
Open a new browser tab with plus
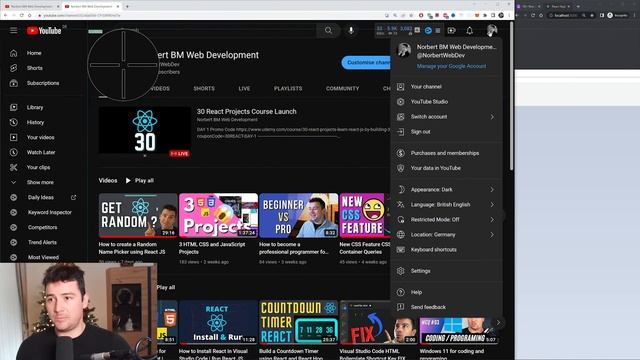(127, 6)
